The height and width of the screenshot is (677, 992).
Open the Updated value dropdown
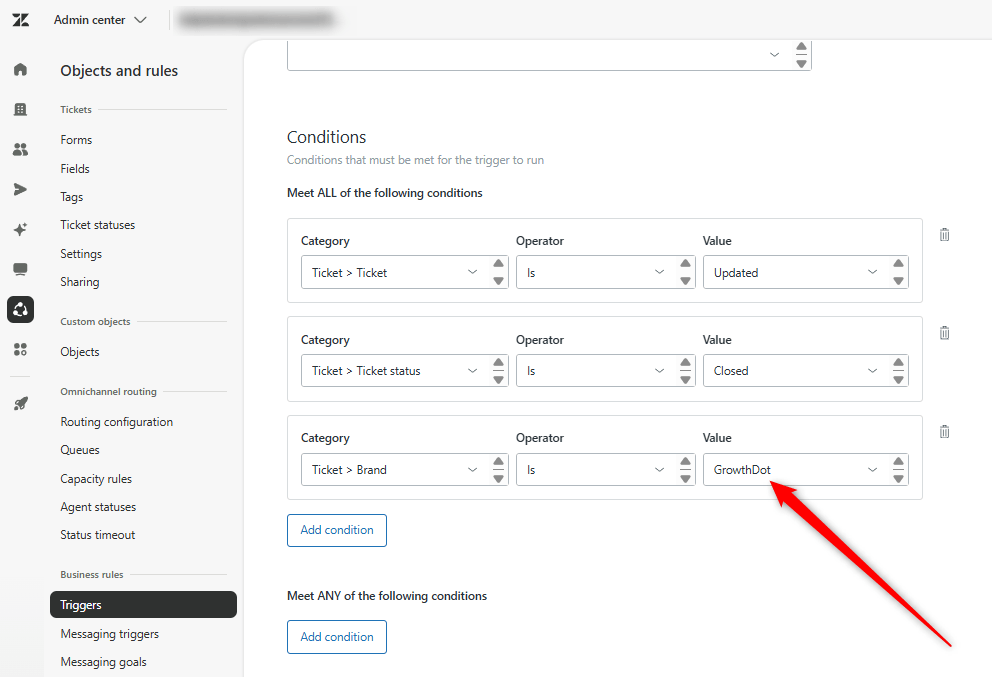point(805,272)
